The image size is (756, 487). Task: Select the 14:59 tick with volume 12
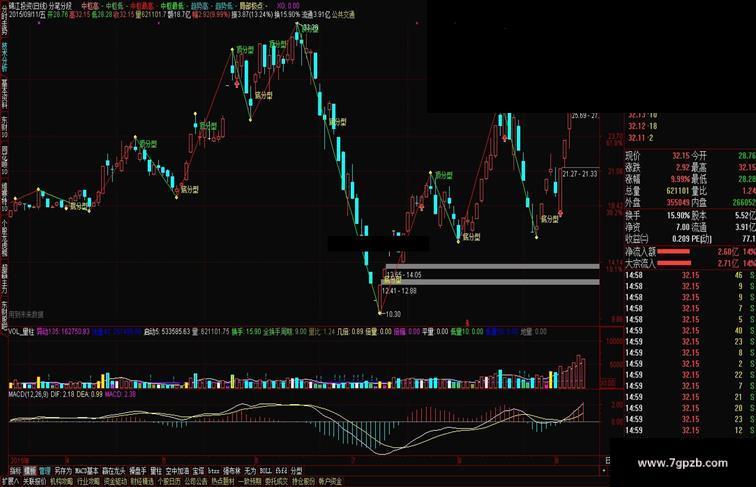pyautogui.click(x=690, y=431)
